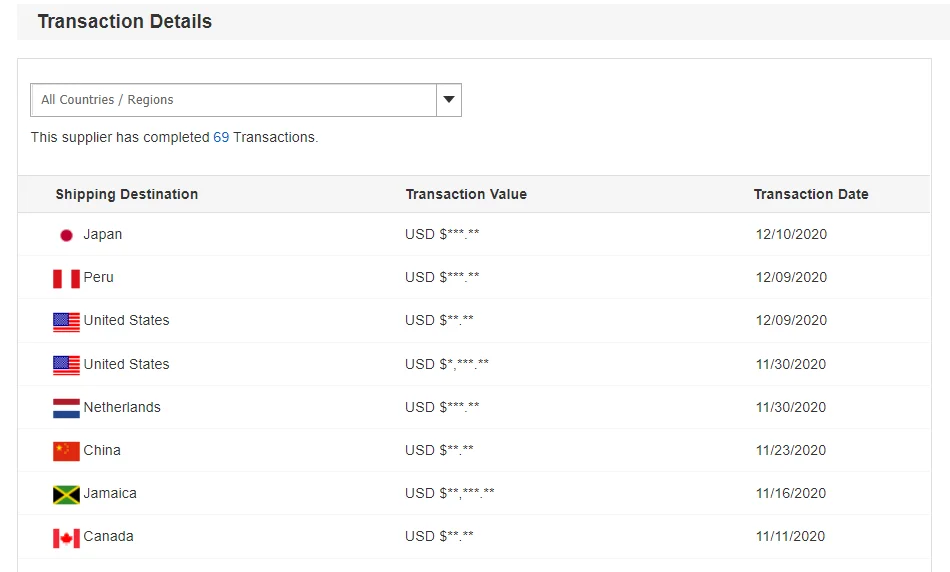Click the 69 transactions link
This screenshot has height=572, width=950.
(221, 137)
